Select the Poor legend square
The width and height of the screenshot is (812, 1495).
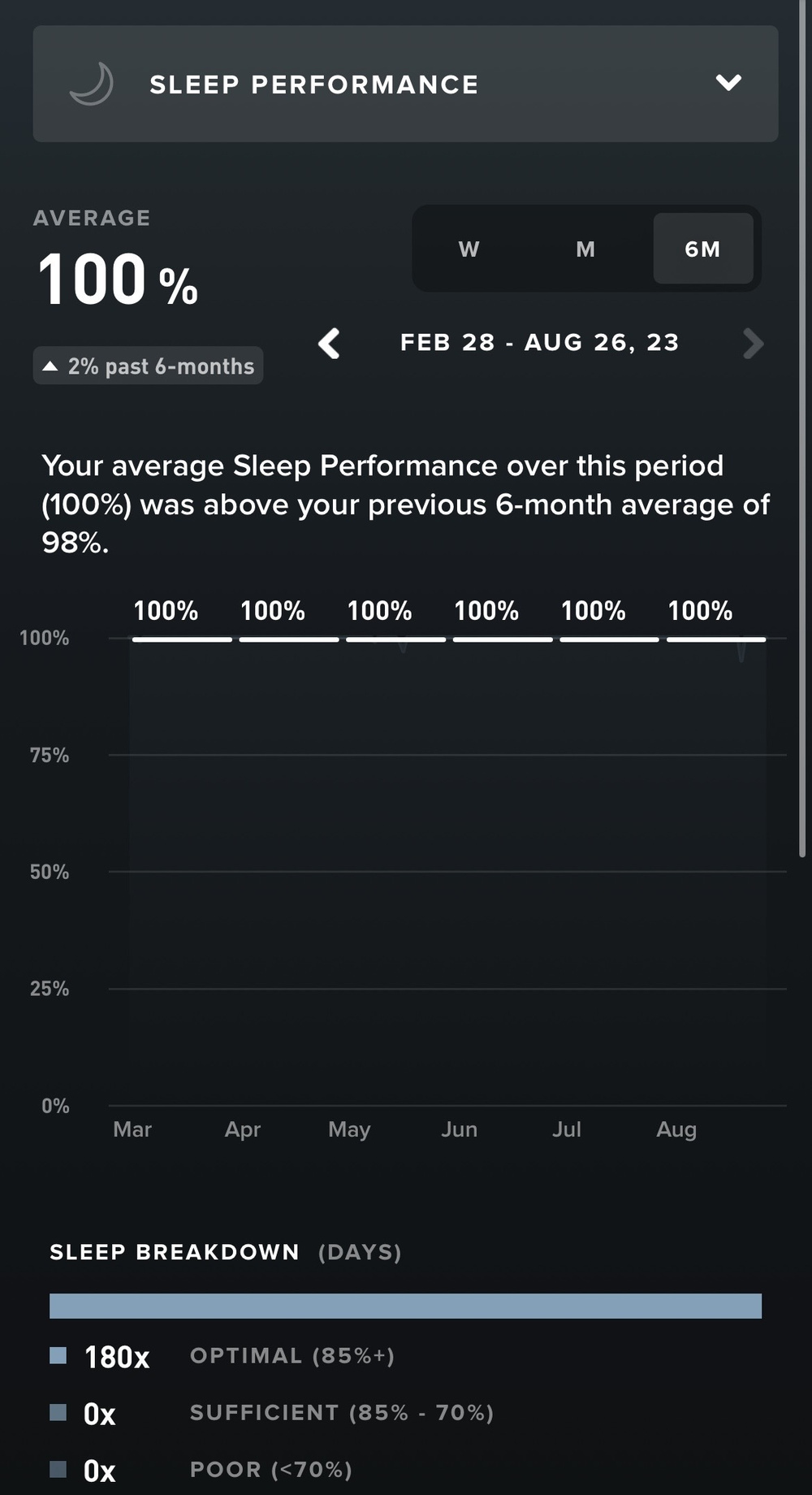coord(58,1469)
